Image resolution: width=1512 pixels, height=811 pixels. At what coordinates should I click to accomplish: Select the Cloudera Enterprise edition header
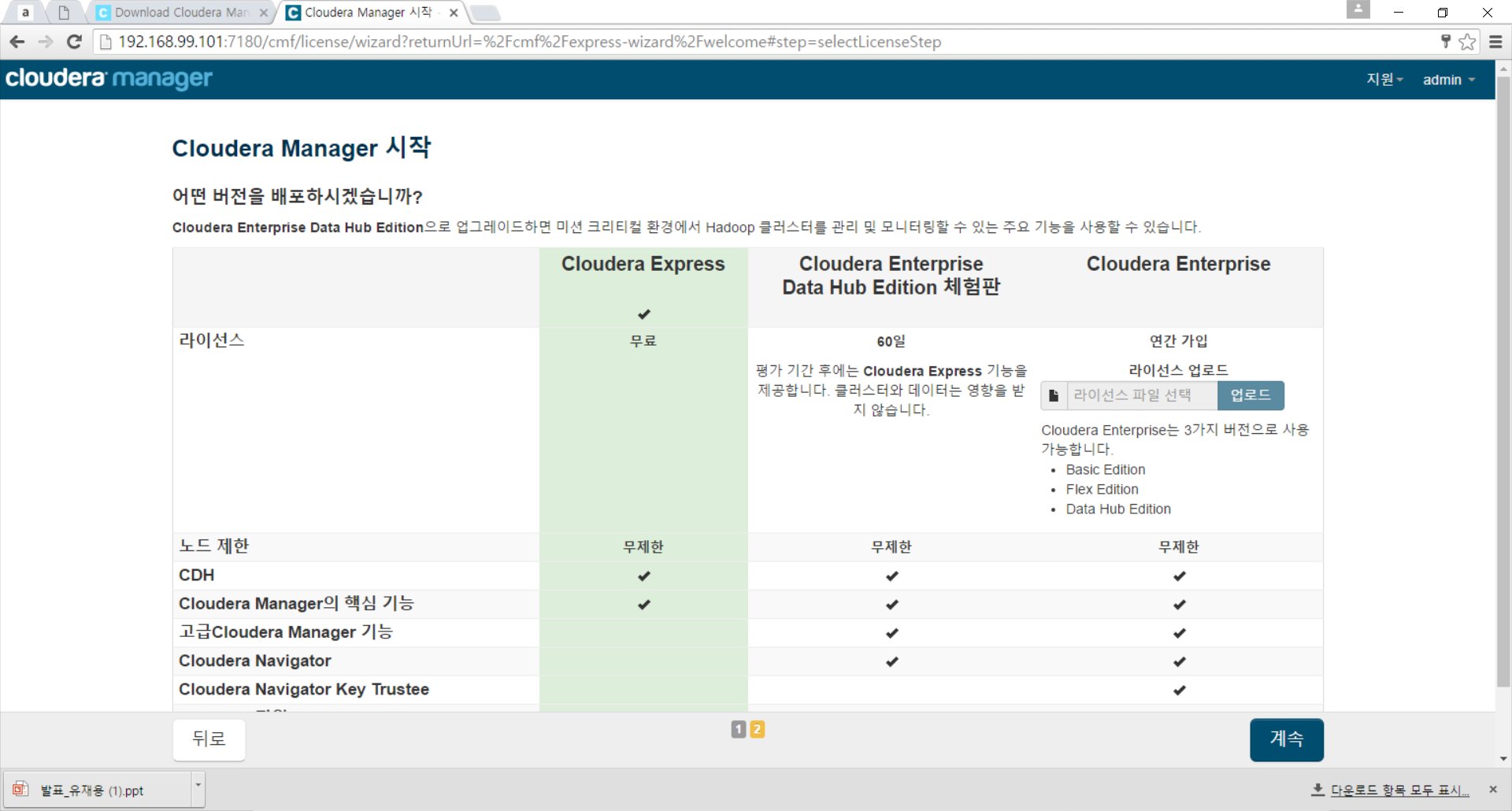click(1178, 264)
